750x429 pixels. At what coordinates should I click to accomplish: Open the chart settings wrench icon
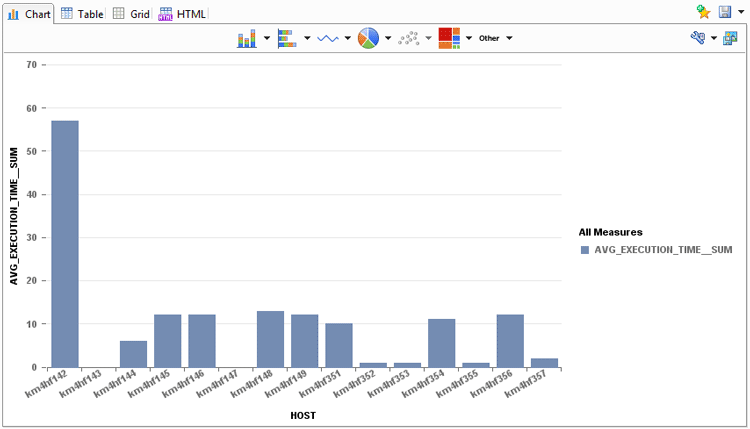pyautogui.click(x=698, y=38)
